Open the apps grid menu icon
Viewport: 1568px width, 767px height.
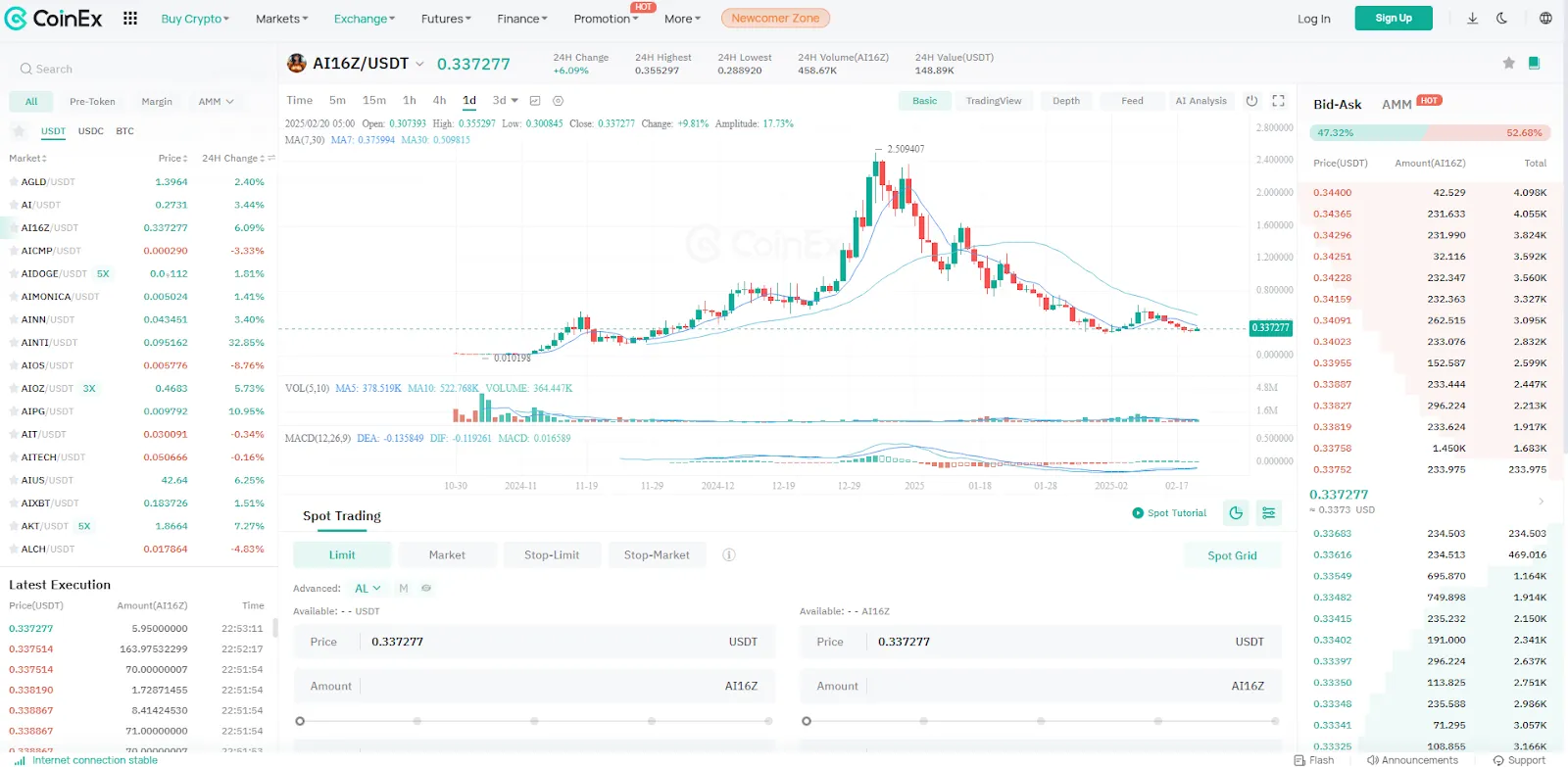[130, 19]
